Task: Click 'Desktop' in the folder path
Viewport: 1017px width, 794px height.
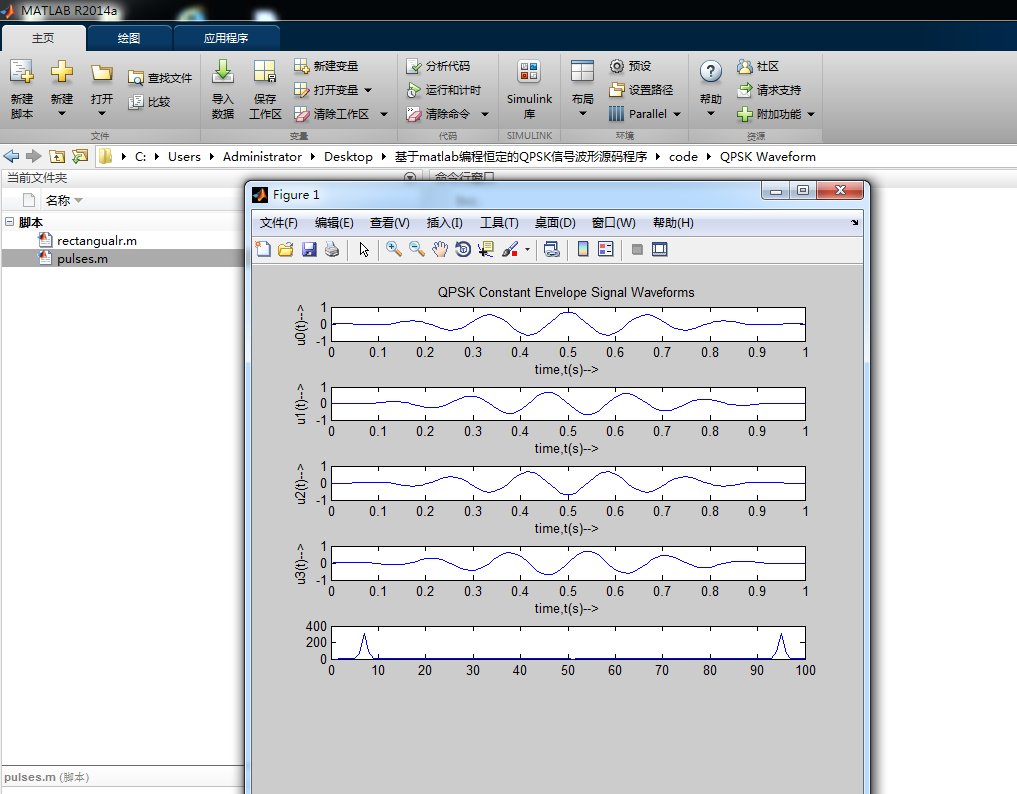Action: tap(348, 156)
